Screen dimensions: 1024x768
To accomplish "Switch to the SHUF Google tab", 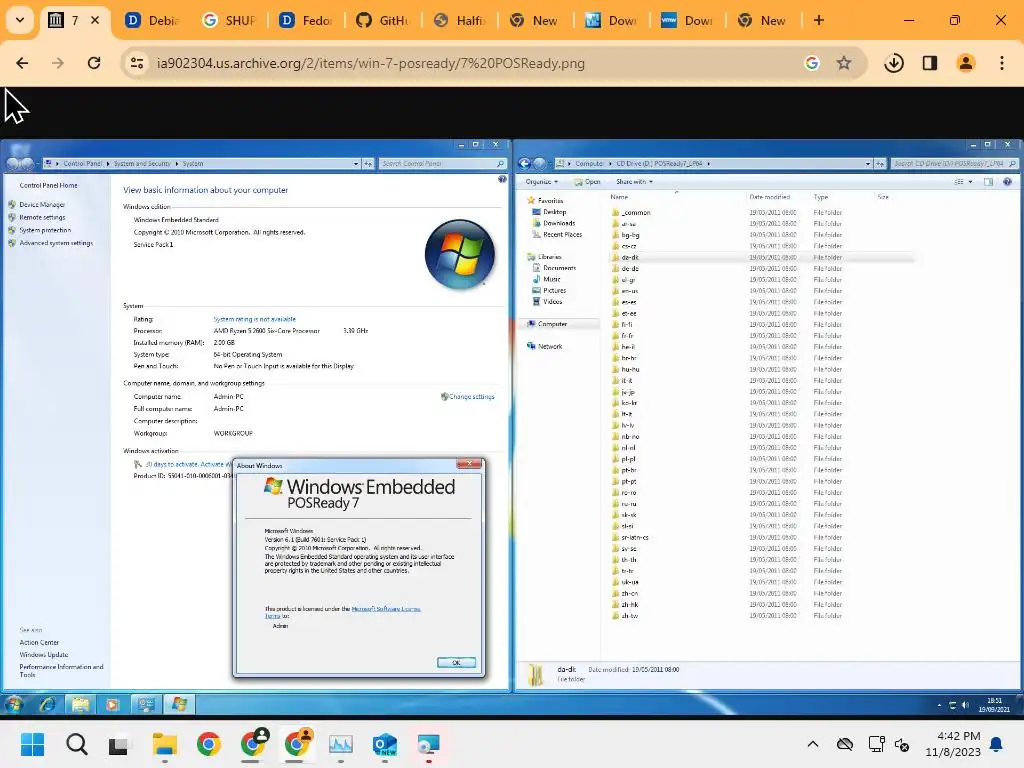I will pyautogui.click(x=228, y=20).
